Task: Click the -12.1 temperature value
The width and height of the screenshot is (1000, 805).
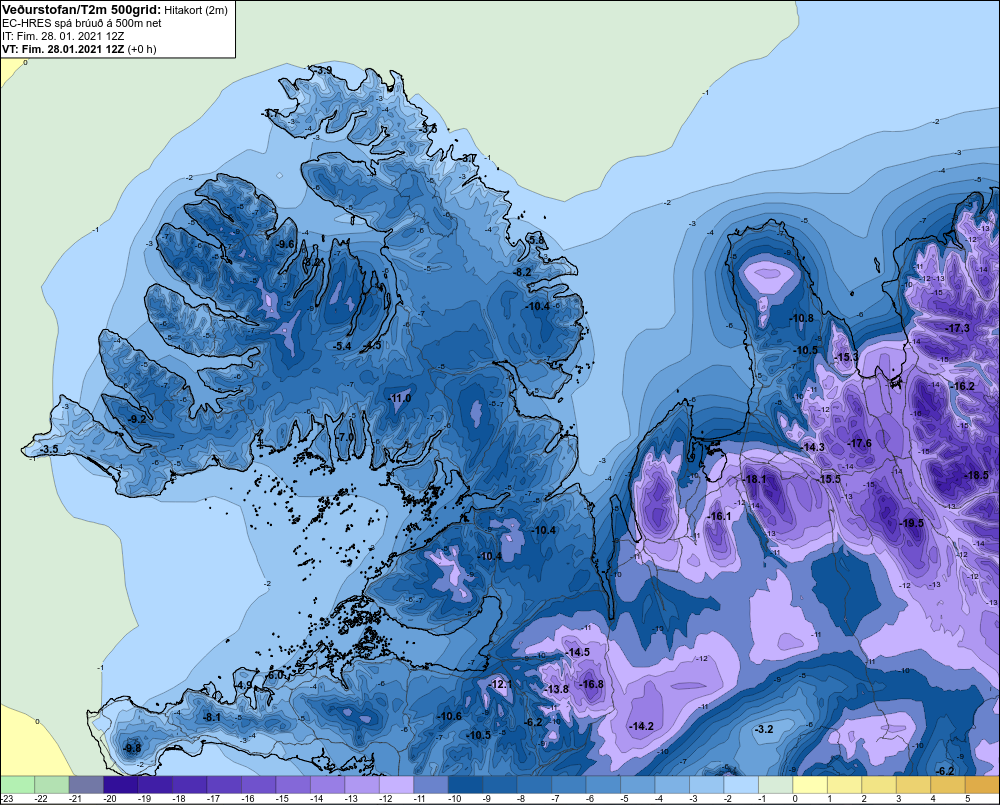Action: [500, 684]
